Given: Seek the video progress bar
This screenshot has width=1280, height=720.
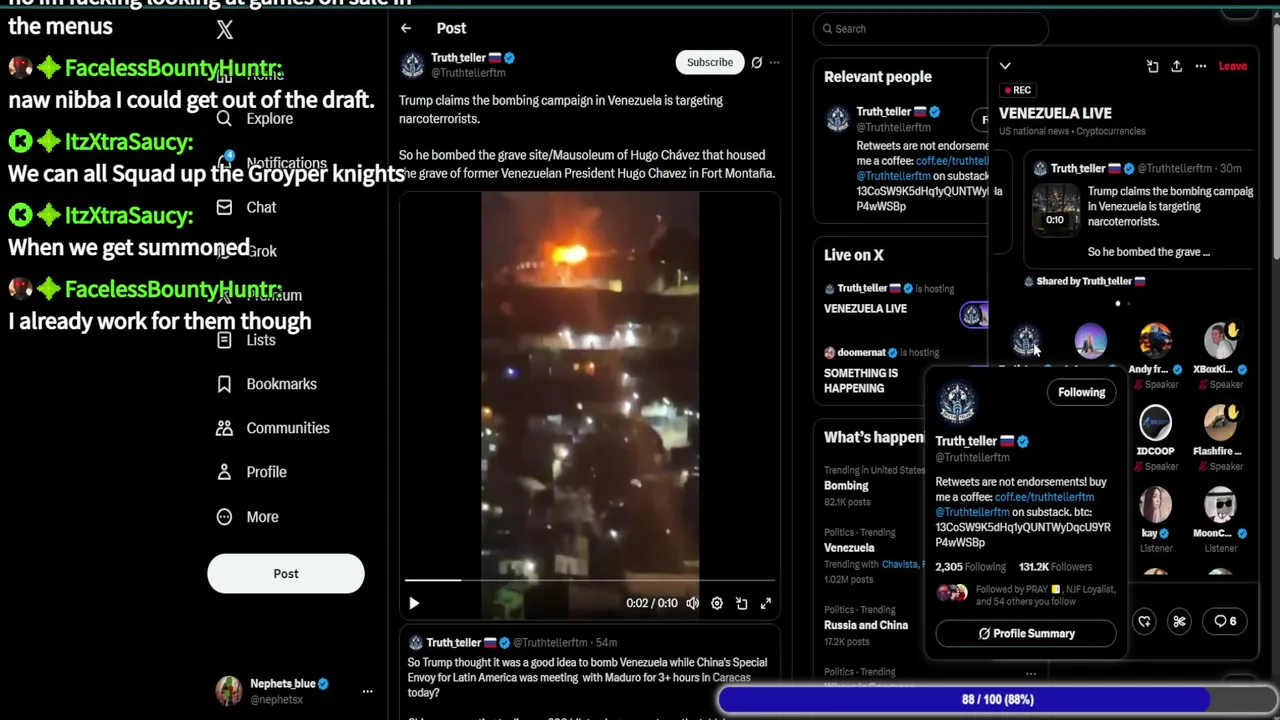Looking at the screenshot, I should [x=590, y=580].
